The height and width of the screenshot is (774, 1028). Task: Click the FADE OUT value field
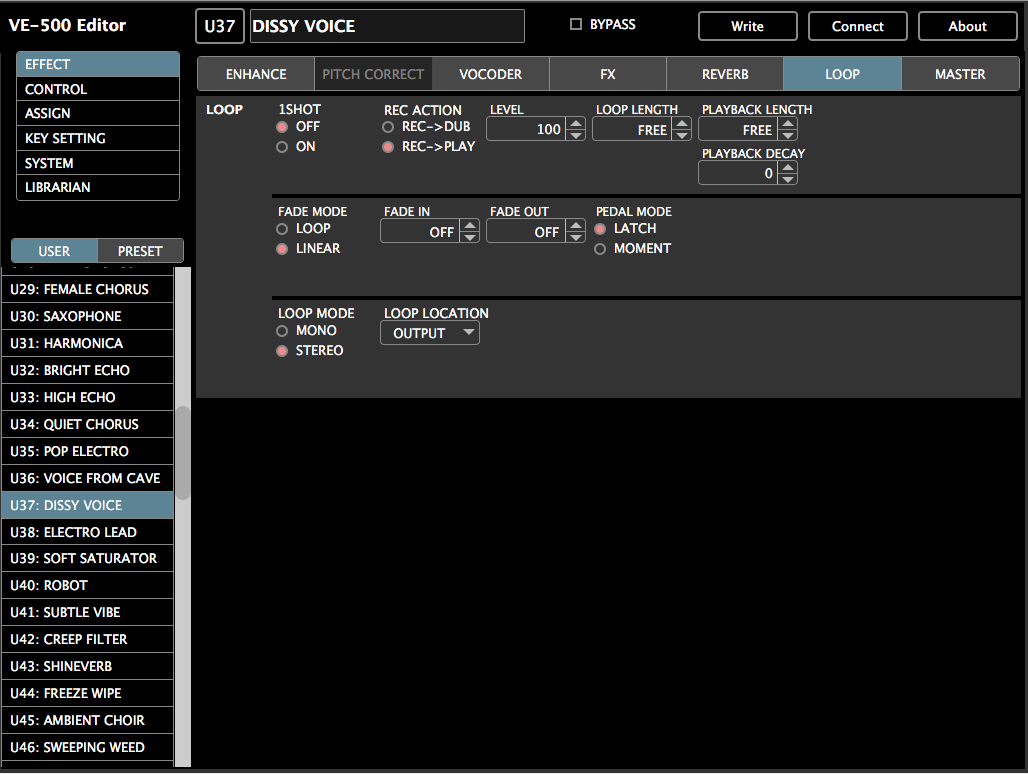pos(526,231)
